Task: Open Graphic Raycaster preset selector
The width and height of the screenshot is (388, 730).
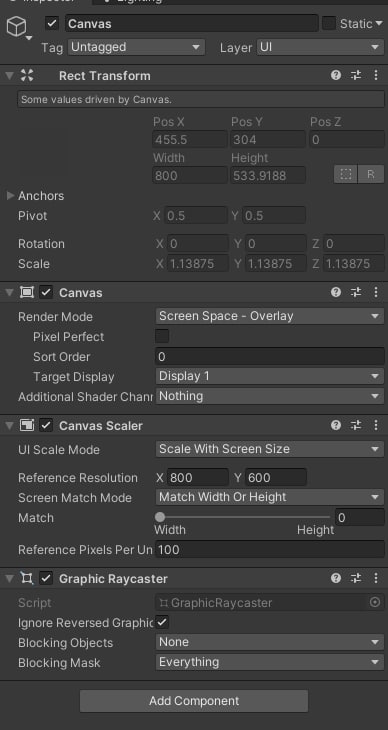Action: tap(356, 578)
